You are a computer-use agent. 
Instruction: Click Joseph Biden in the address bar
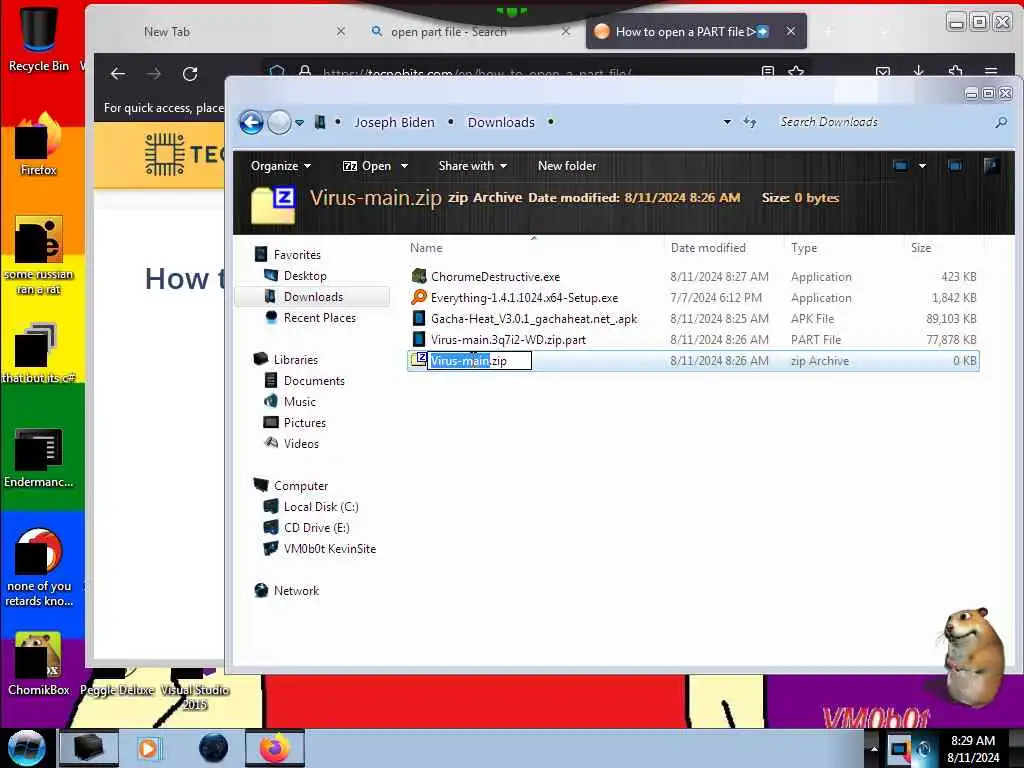click(394, 122)
